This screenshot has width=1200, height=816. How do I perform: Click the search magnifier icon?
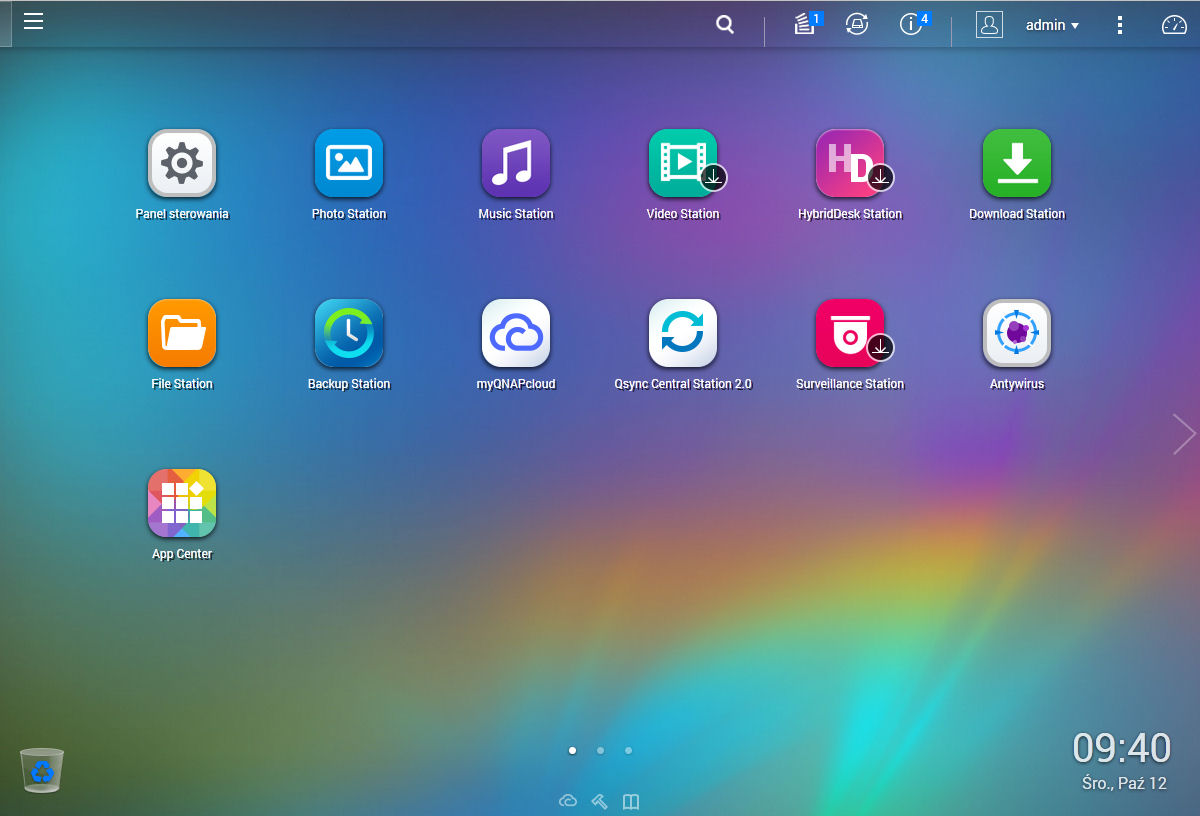pos(725,25)
